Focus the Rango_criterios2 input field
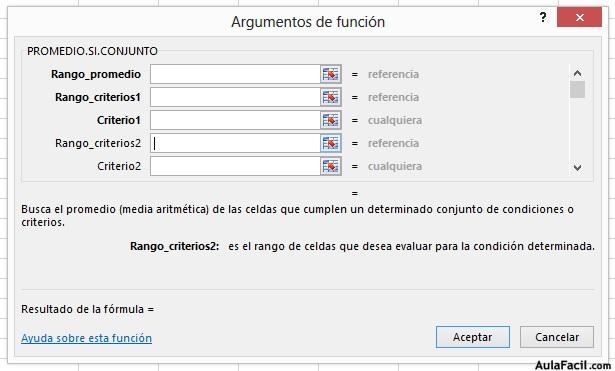615x371 pixels. pos(235,143)
